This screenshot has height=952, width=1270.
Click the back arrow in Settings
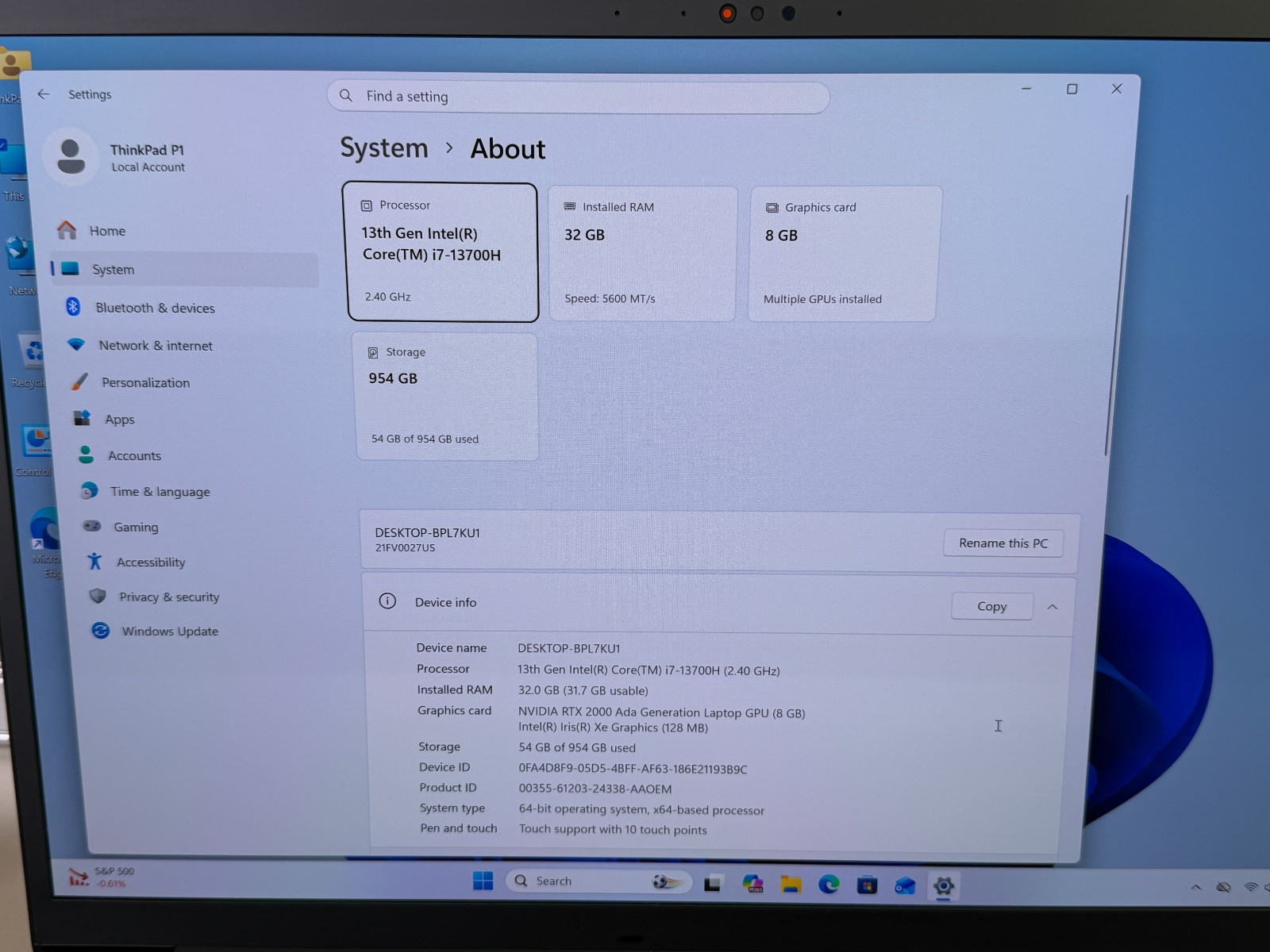coord(44,94)
